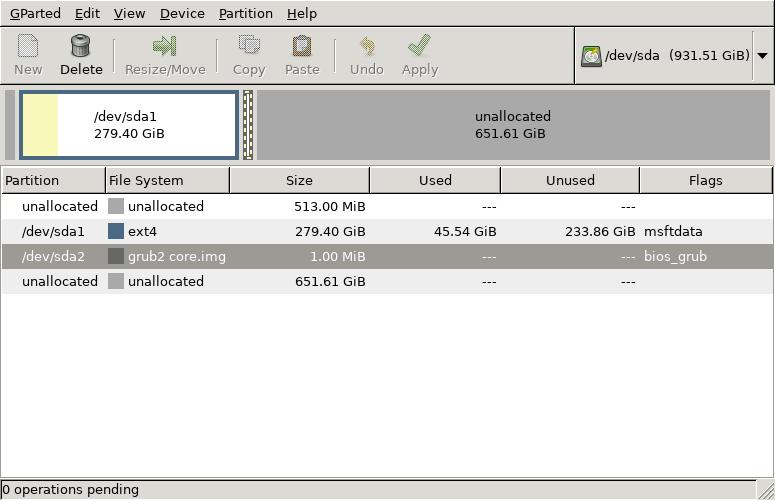775x500 pixels.
Task: Click the gray swatch in 651.61 GiB row
Action: 116,281
